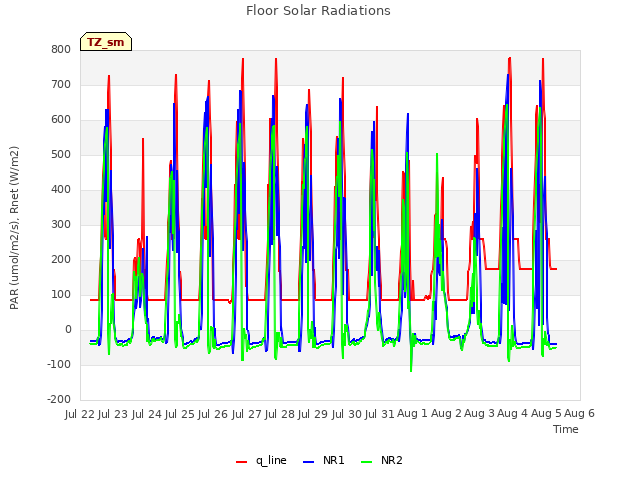Click the Jul 27 x-axis date label
The height and width of the screenshot is (480, 640).
point(247,414)
